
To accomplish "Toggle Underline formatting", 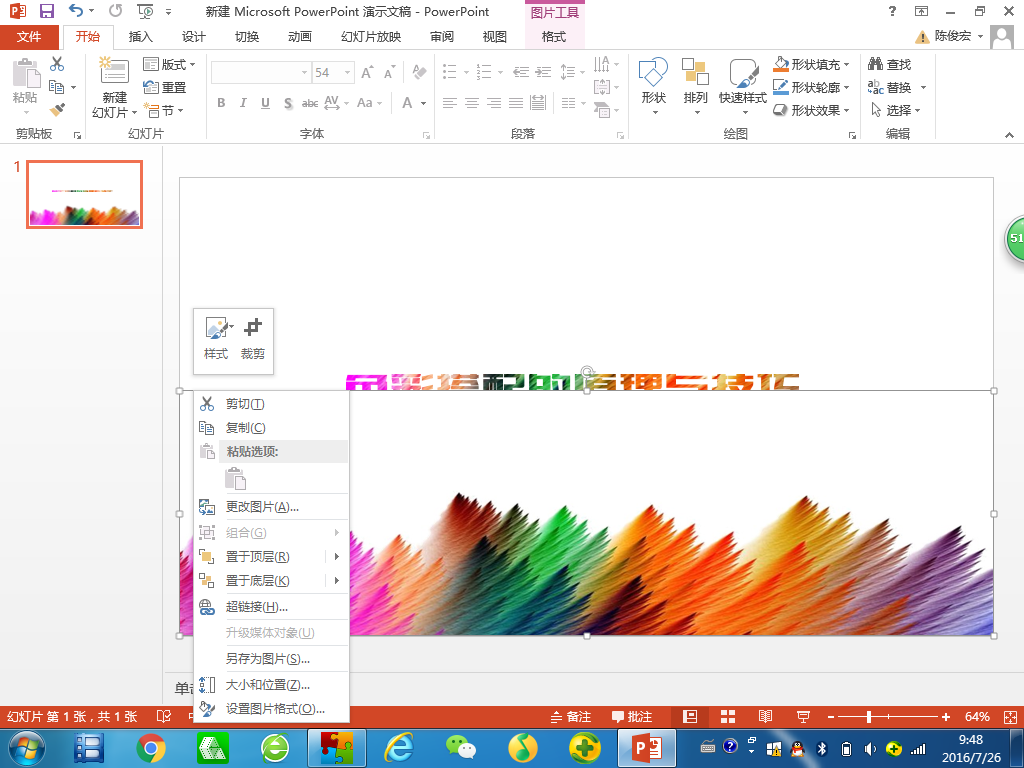I will [x=265, y=103].
